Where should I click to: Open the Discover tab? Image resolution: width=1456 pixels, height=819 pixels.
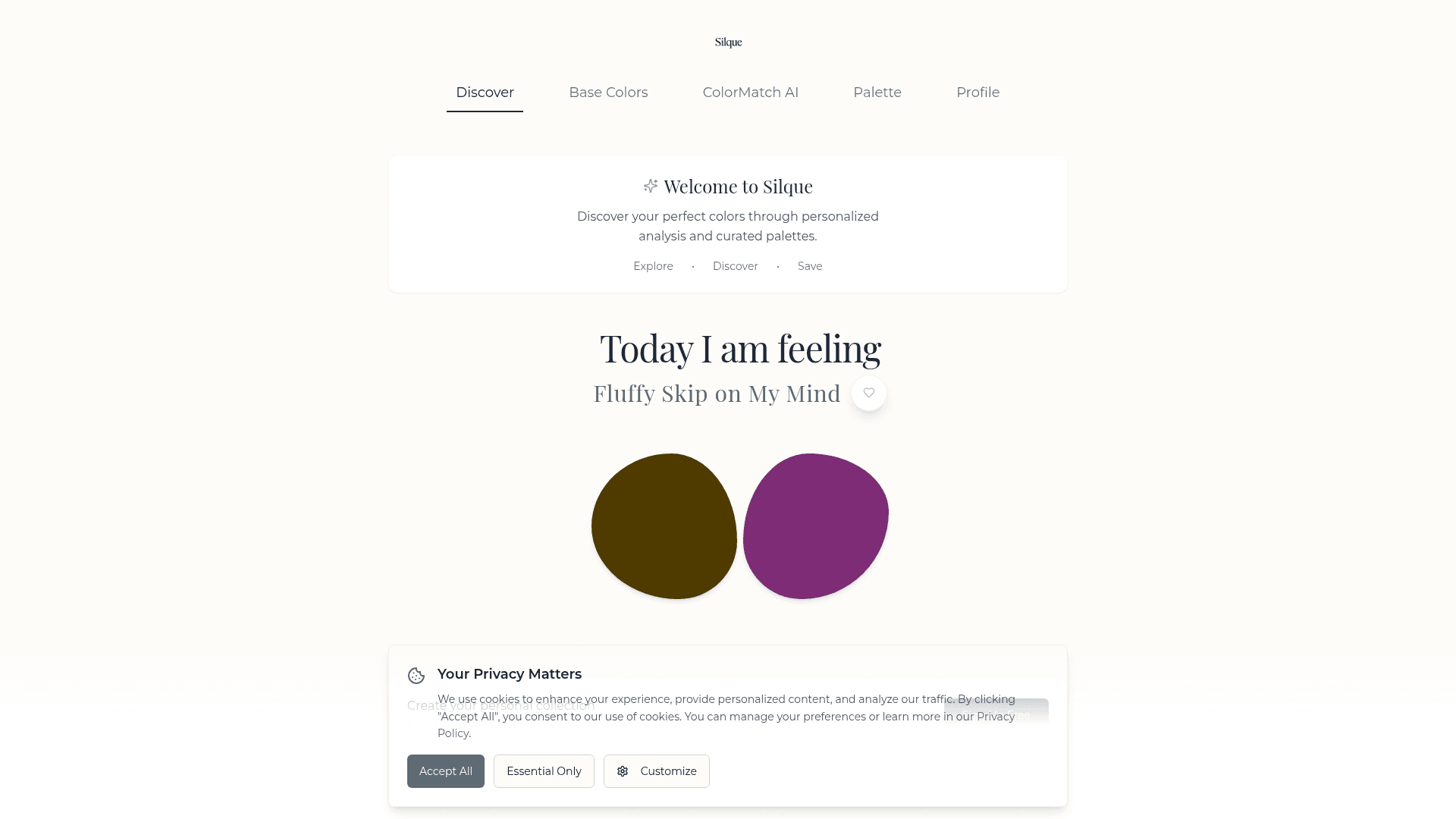point(485,93)
